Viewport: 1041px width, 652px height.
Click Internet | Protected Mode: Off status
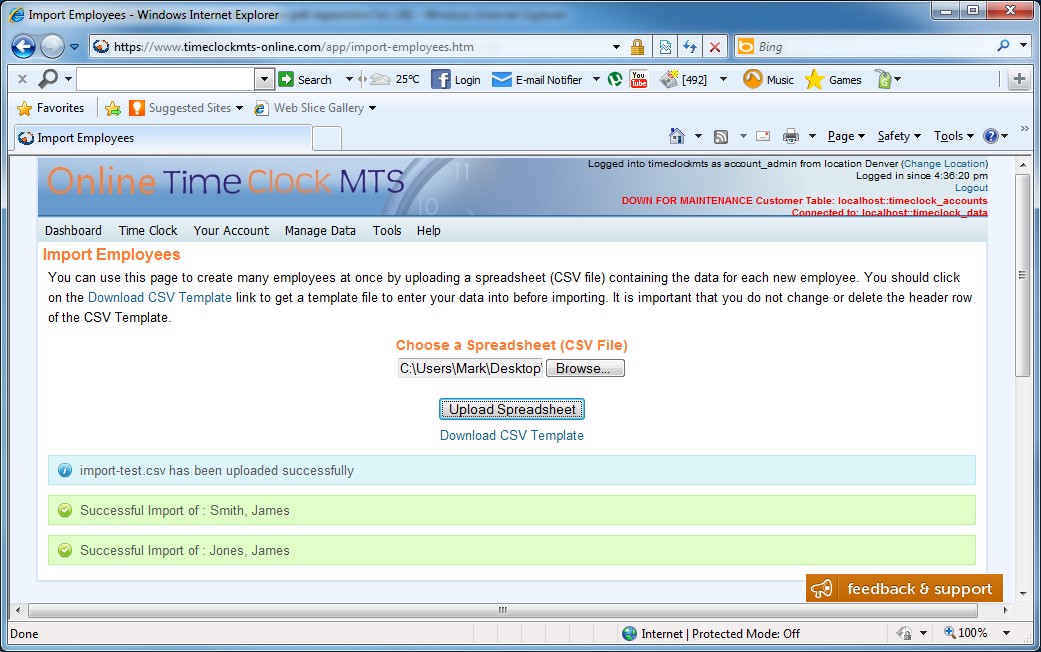711,633
